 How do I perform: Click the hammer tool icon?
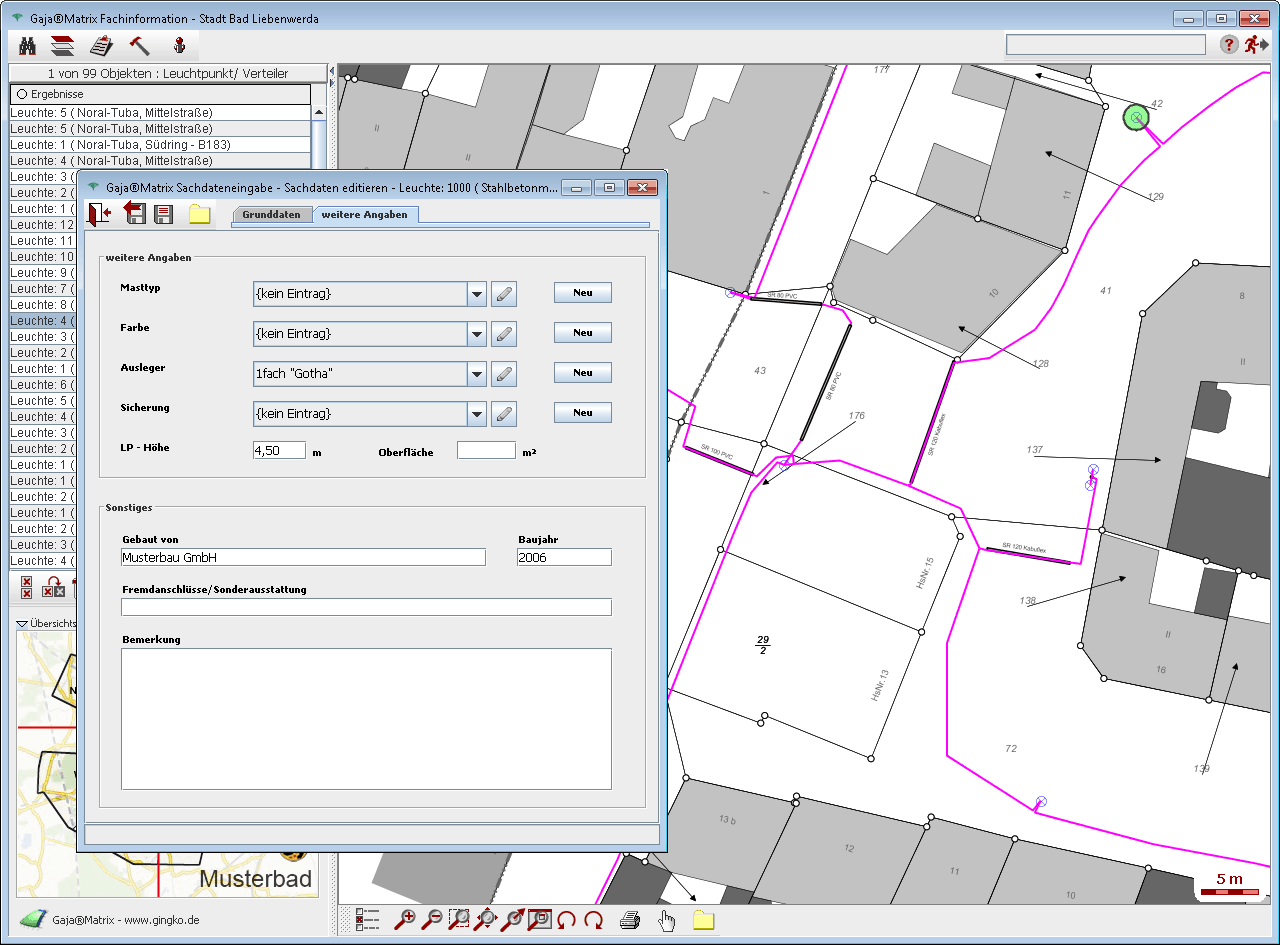tap(140, 46)
